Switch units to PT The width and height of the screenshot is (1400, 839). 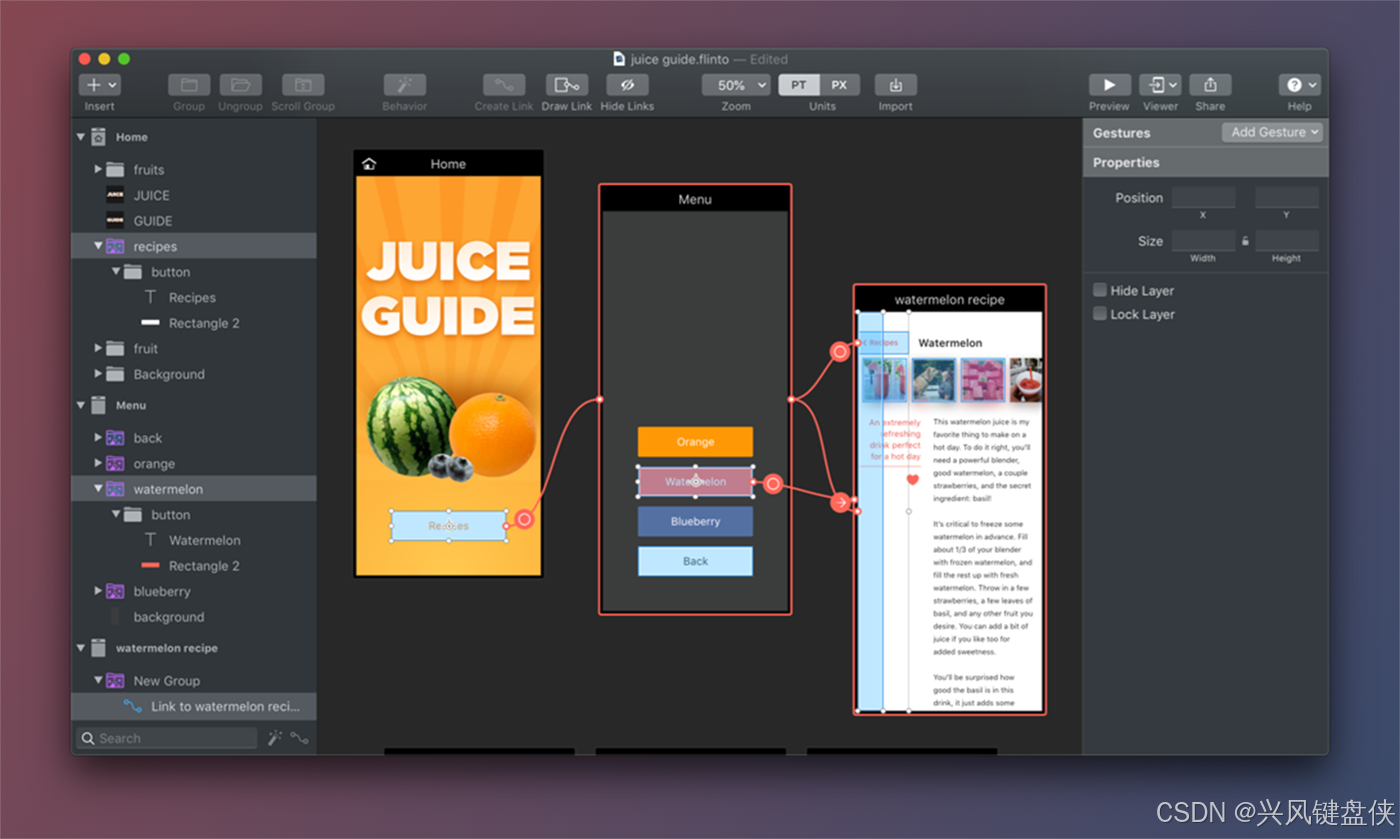(799, 85)
